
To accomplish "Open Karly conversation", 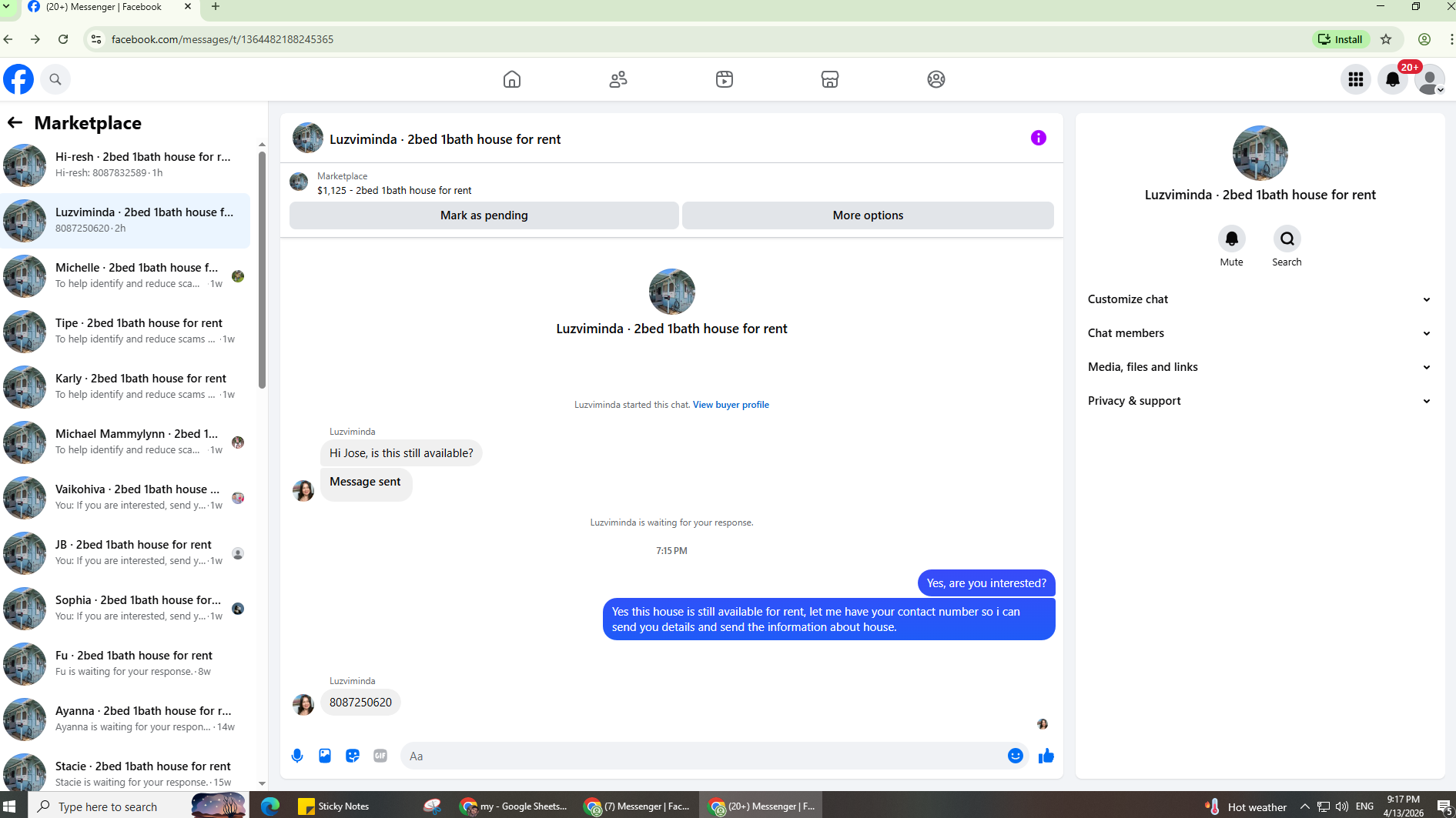I will coord(126,387).
